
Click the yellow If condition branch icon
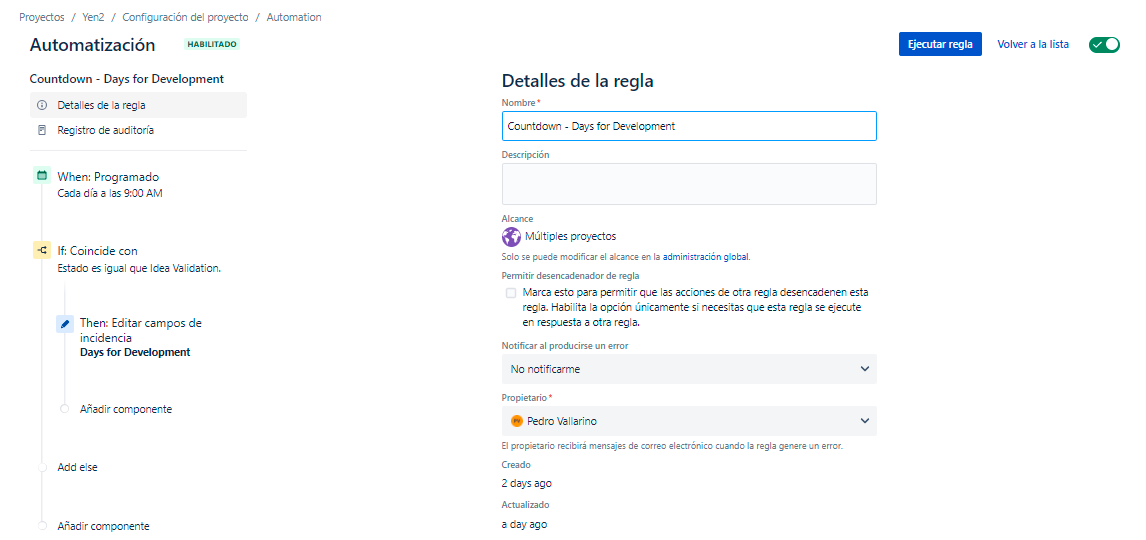(x=42, y=251)
